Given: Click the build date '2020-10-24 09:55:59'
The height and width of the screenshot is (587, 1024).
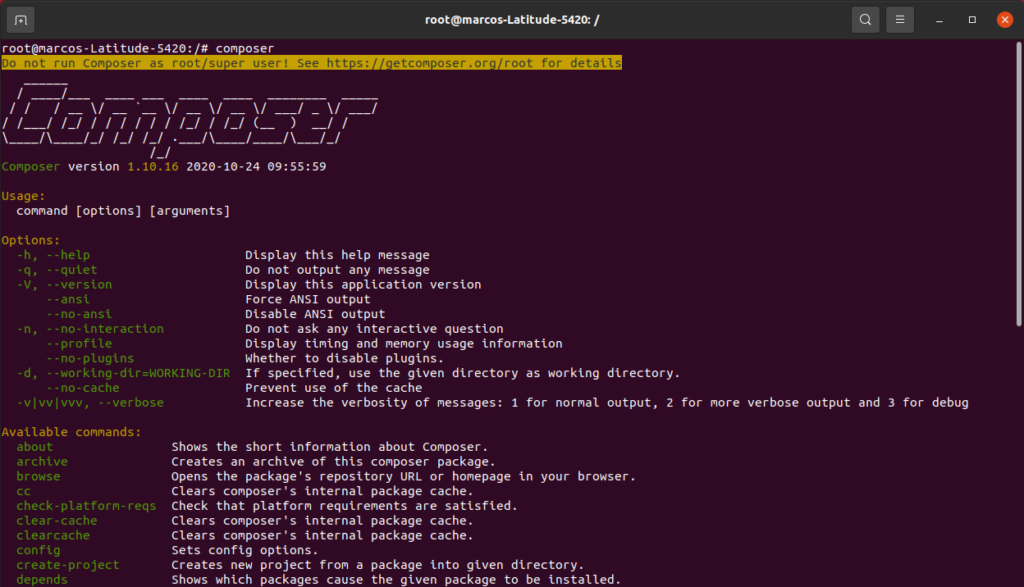Looking at the screenshot, I should (256, 167).
